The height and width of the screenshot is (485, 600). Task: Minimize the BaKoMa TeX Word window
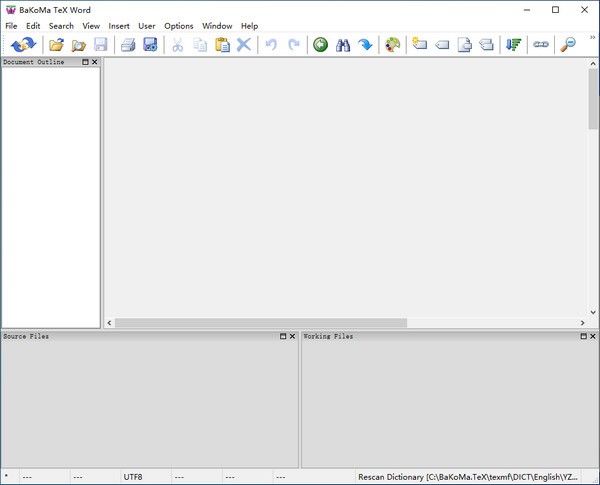pyautogui.click(x=527, y=10)
